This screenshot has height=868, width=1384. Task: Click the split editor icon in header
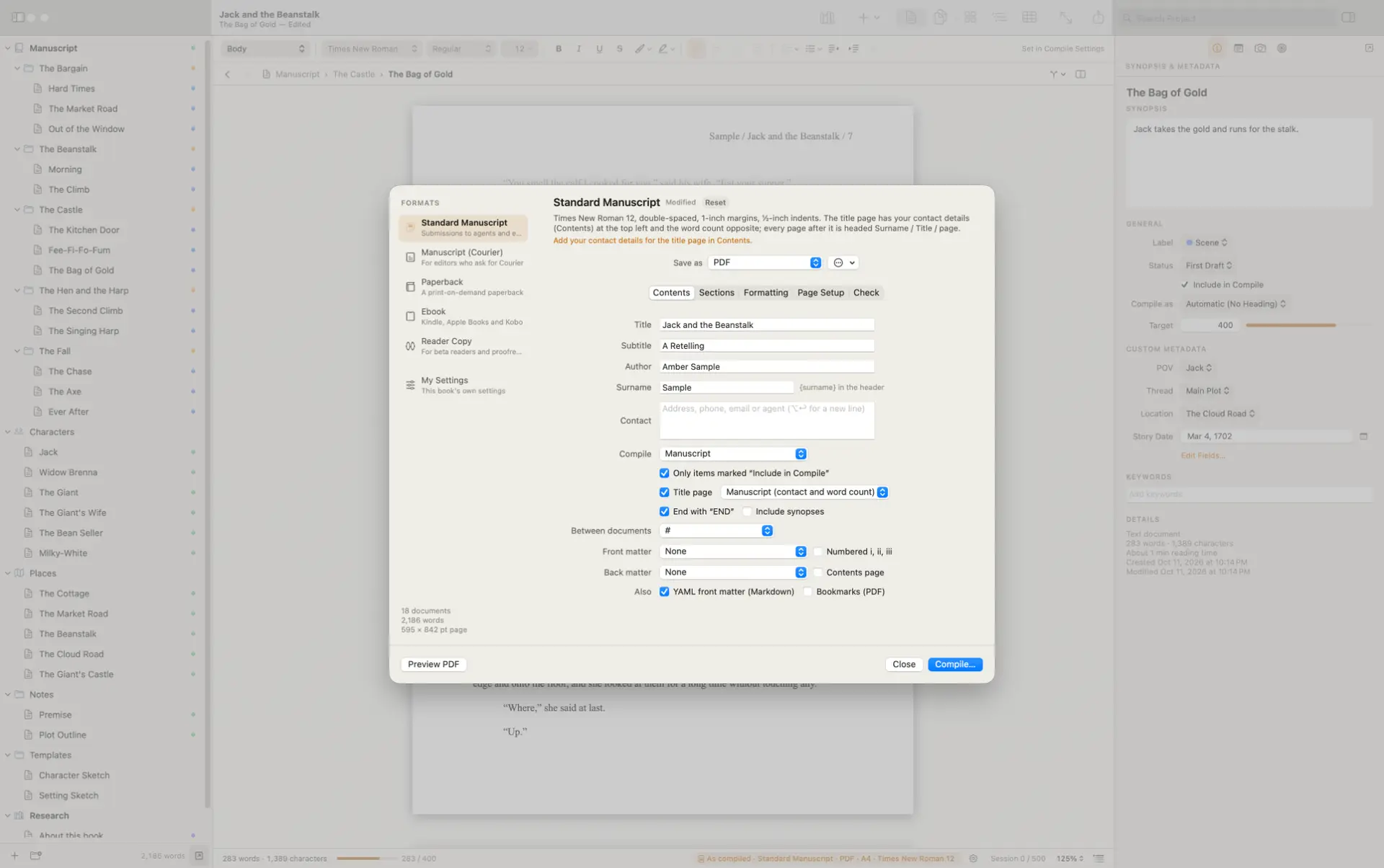(x=1080, y=74)
